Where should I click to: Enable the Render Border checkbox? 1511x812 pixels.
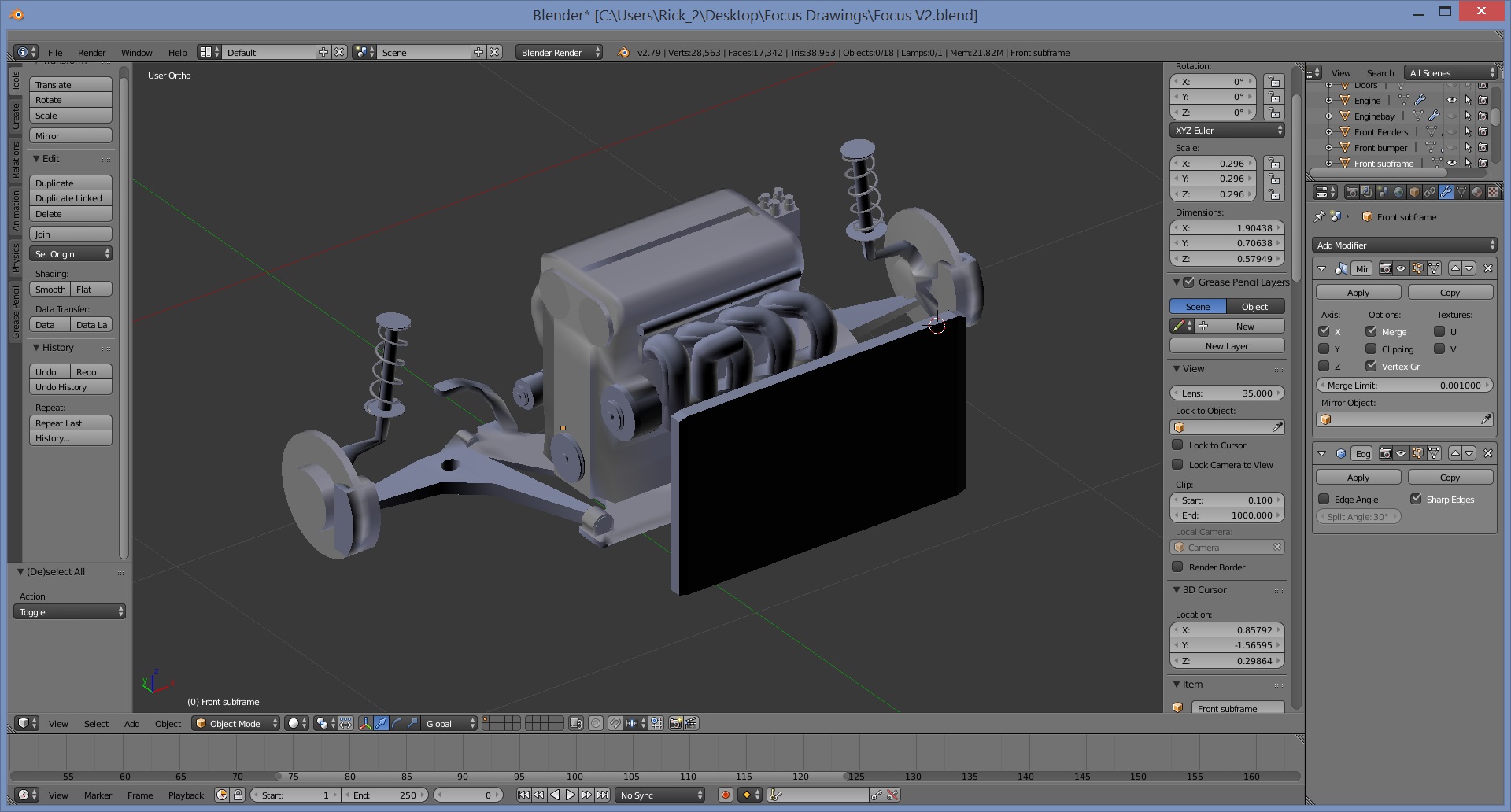click(1177, 567)
